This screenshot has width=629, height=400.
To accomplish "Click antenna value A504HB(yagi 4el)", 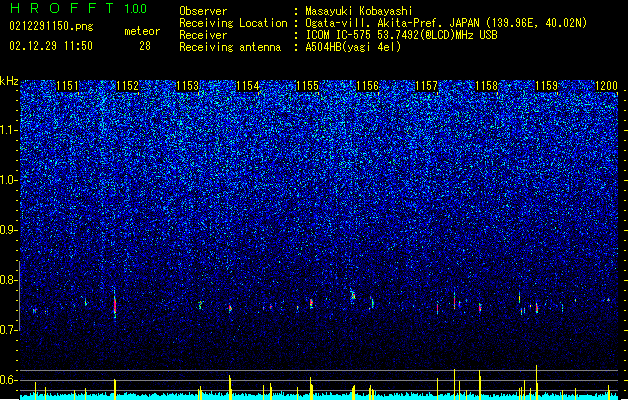I will [x=353, y=47].
